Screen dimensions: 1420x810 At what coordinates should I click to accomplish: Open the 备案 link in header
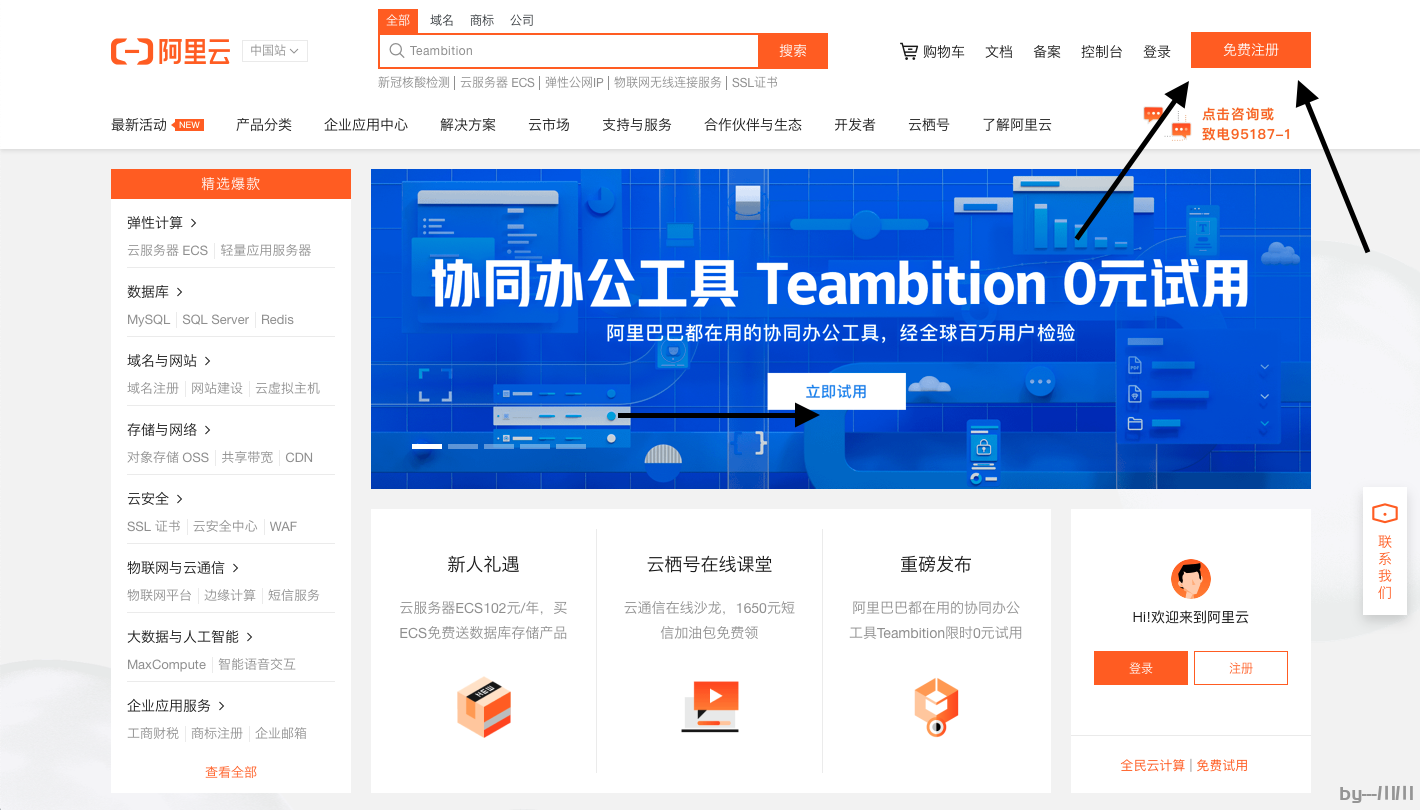pyautogui.click(x=1047, y=52)
